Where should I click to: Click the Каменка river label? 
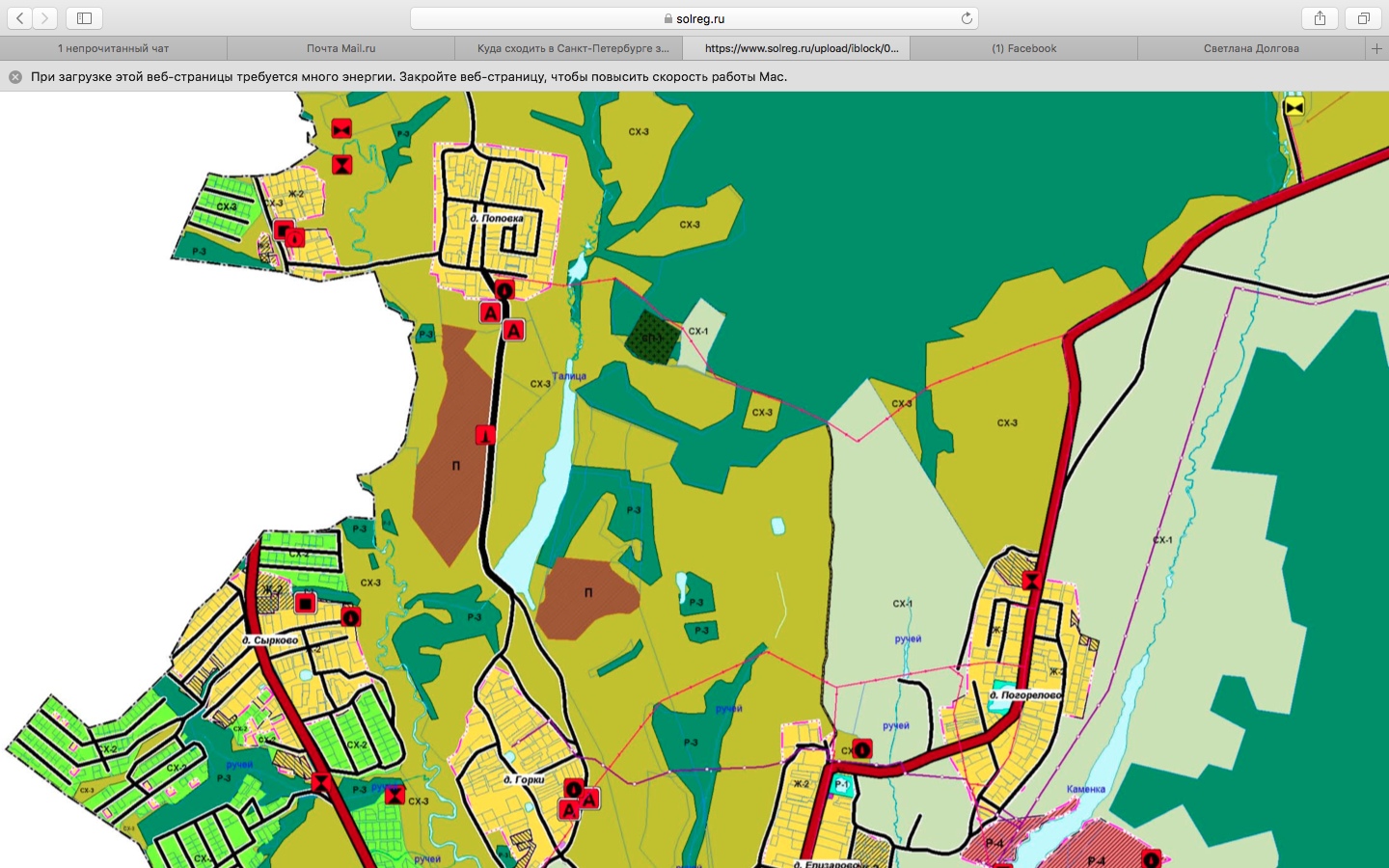point(1086,789)
